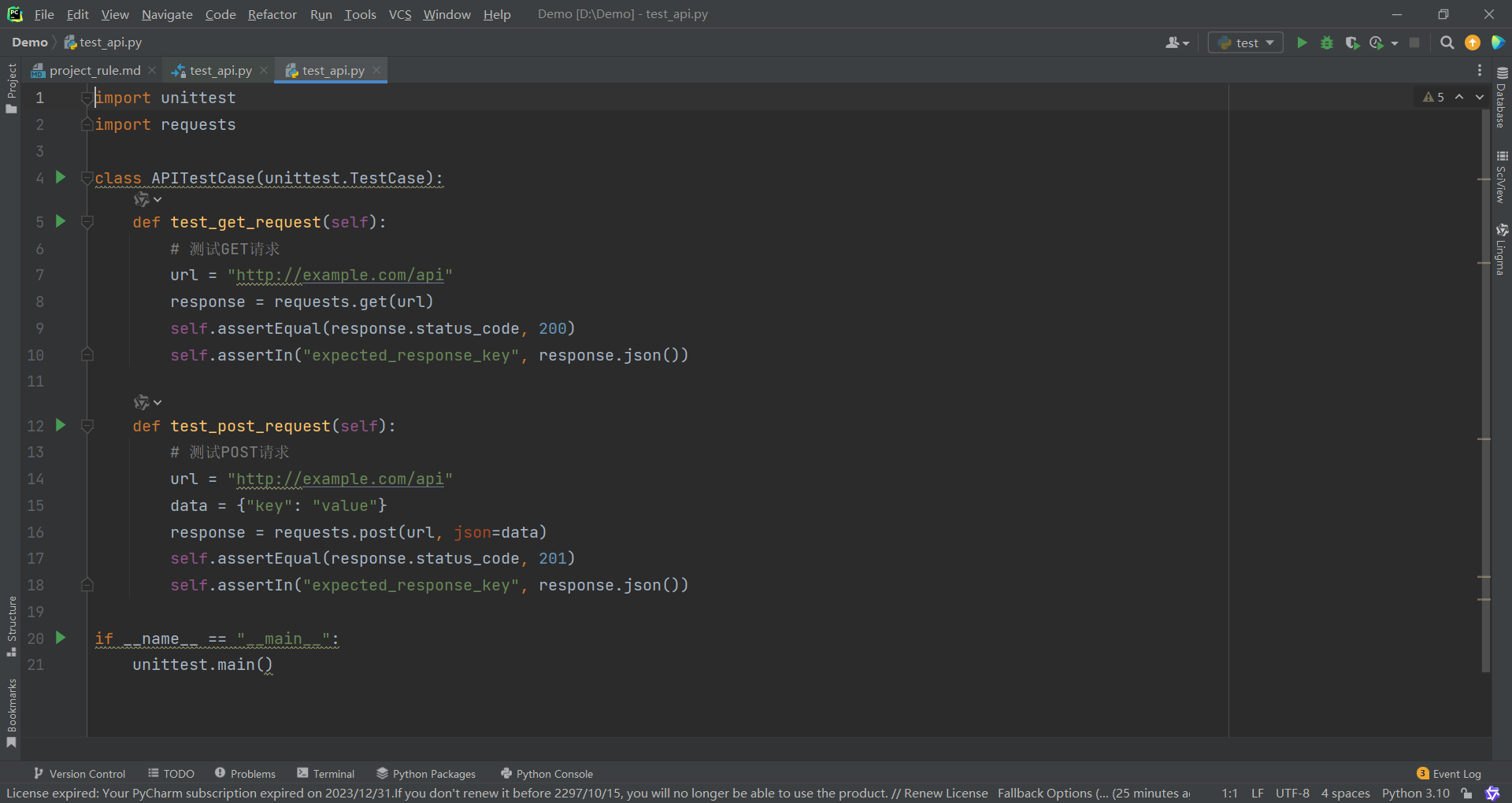This screenshot has width=1512, height=803.
Task: Collapse the APITestCase class fold on line 4
Action: coord(87,178)
